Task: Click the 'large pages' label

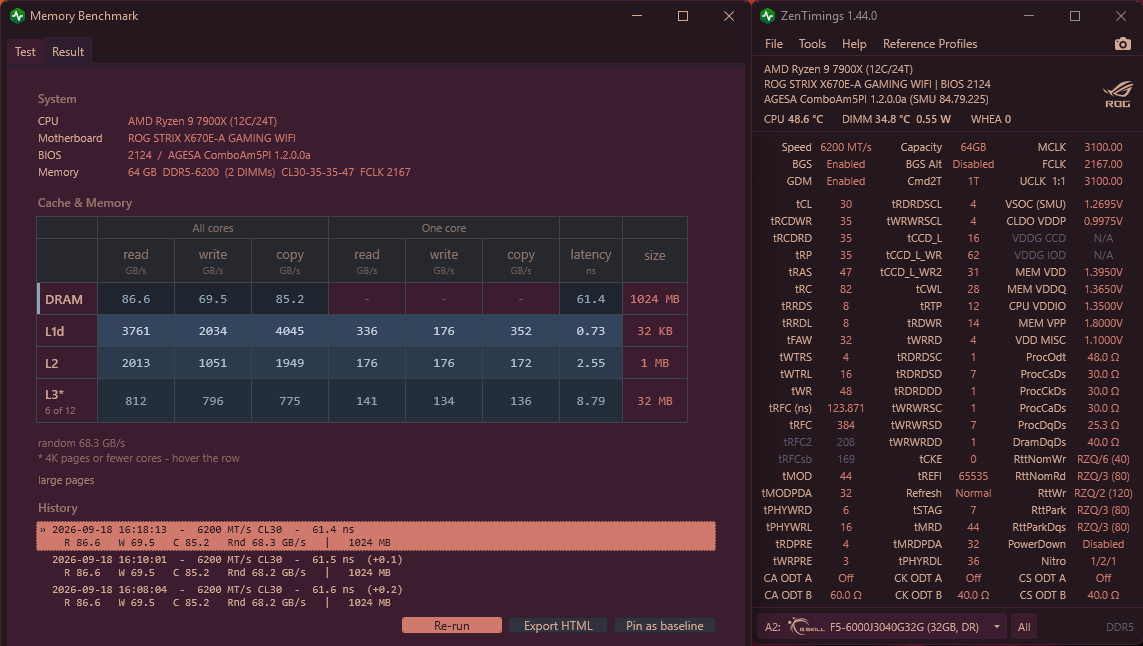Action: coord(66,480)
